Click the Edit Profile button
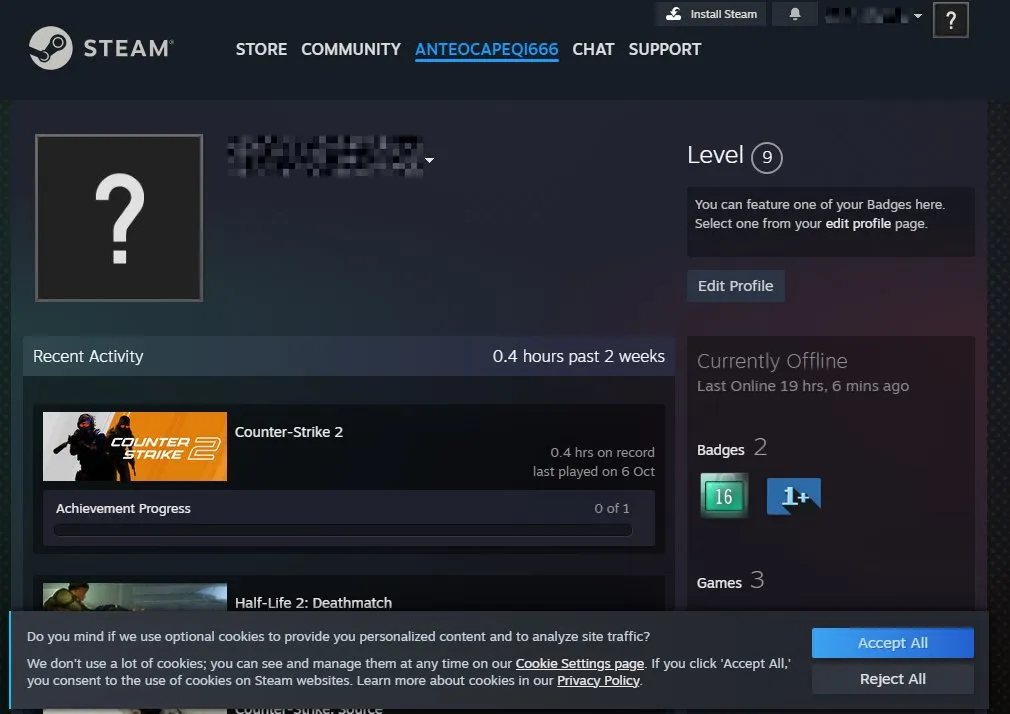 736,286
